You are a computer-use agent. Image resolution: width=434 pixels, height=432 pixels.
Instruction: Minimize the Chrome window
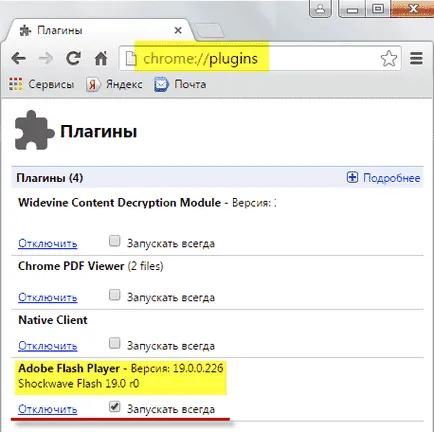click(x=352, y=8)
